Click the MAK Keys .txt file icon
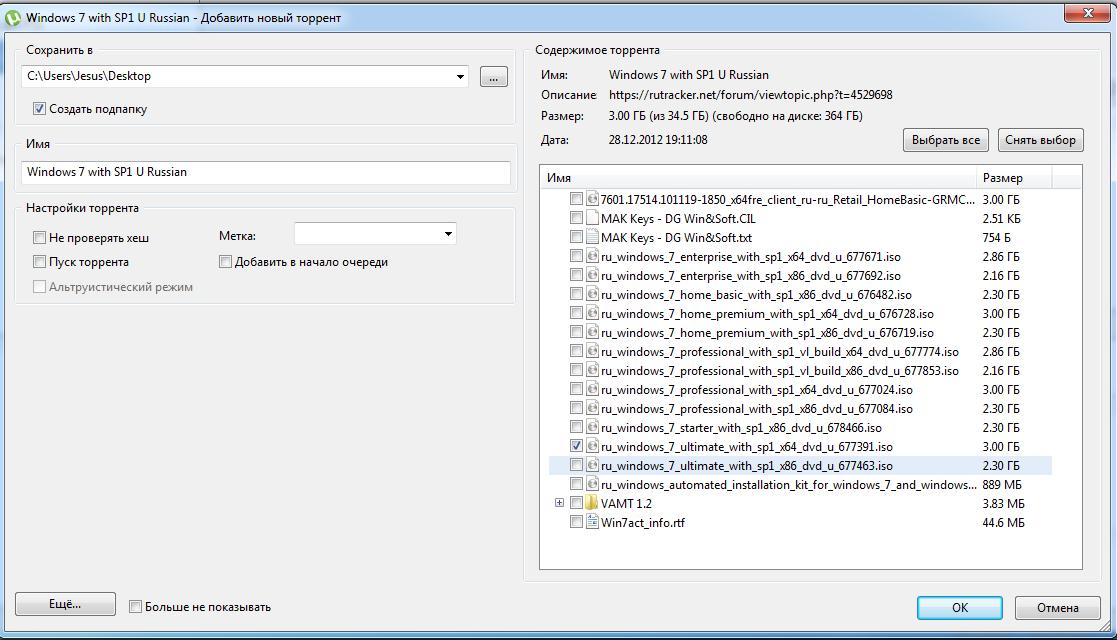 592,237
